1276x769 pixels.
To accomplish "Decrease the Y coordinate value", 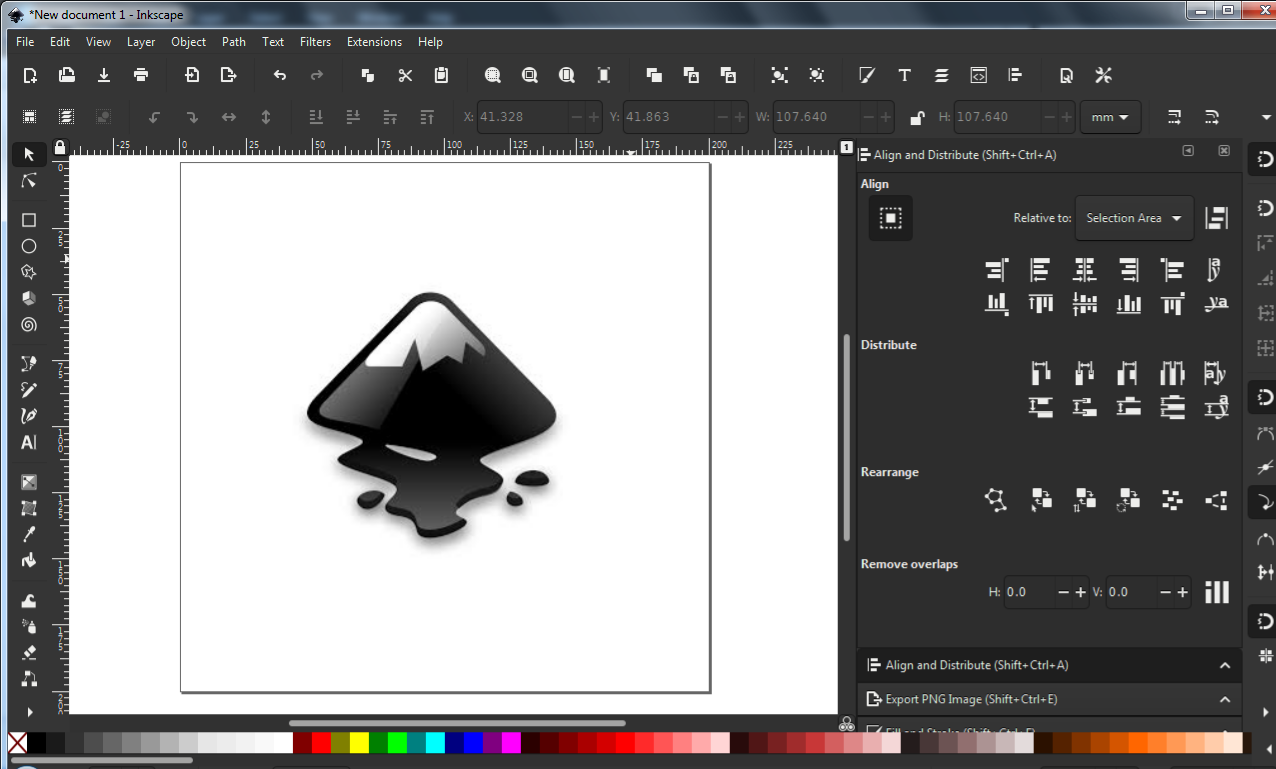I will (722, 117).
